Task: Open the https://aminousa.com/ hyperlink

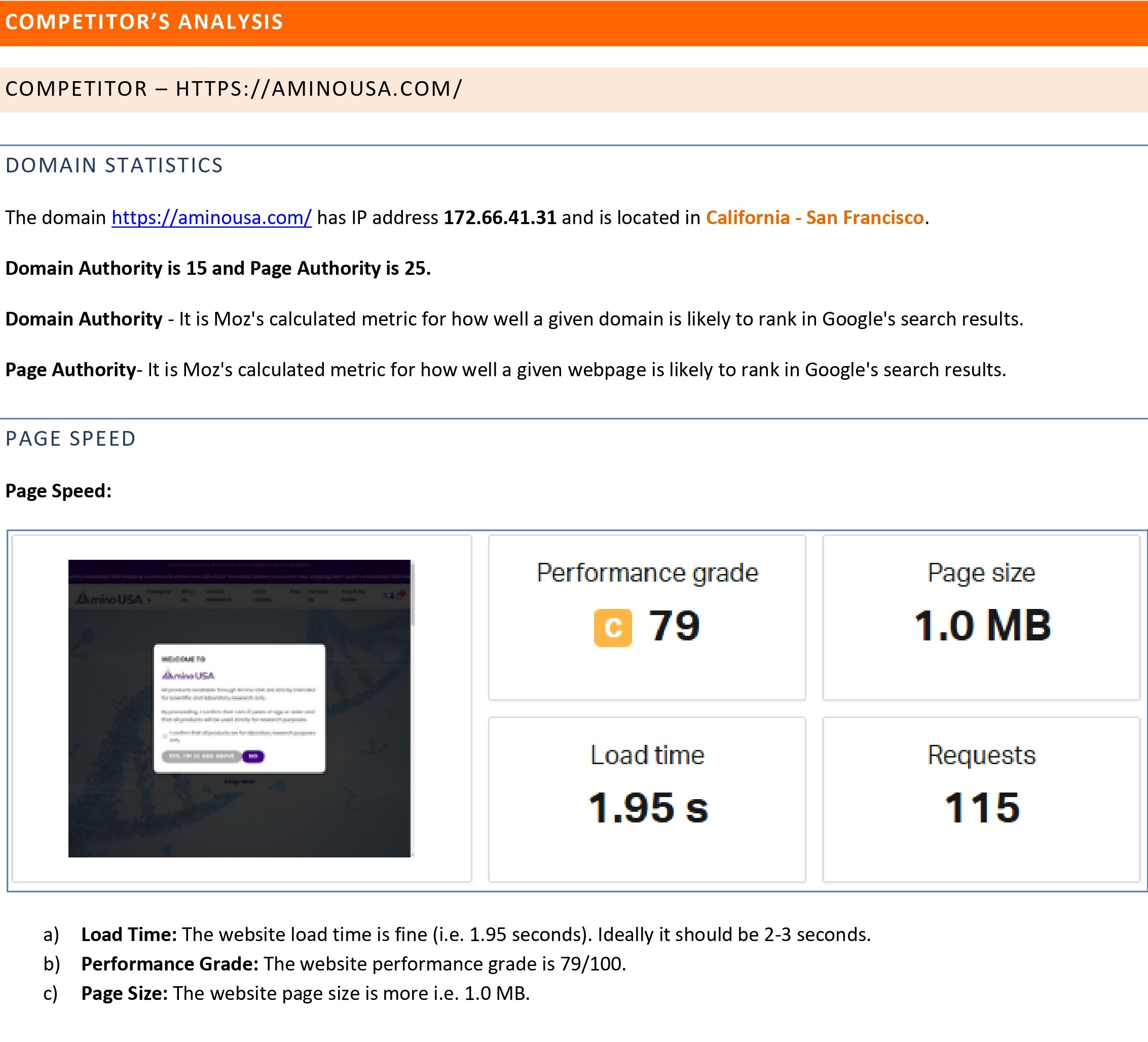Action: pos(211,218)
